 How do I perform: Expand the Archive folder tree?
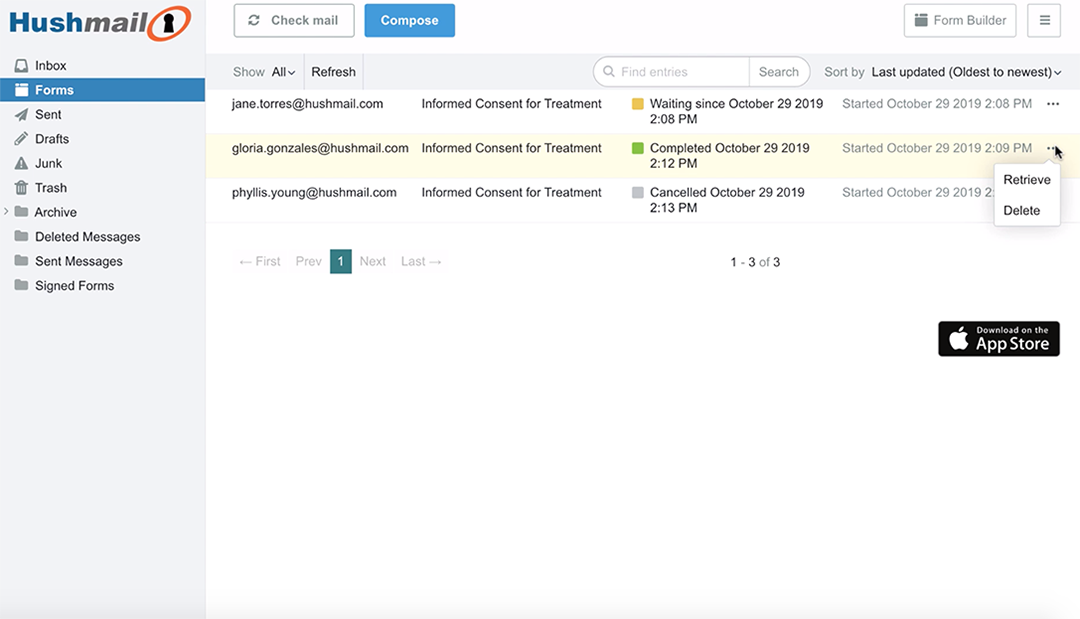click(7, 212)
